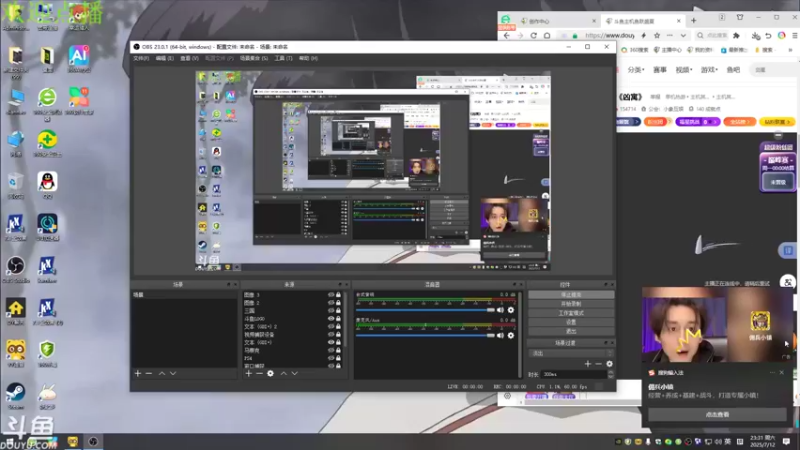Open browser hamburger menu

[794, 36]
